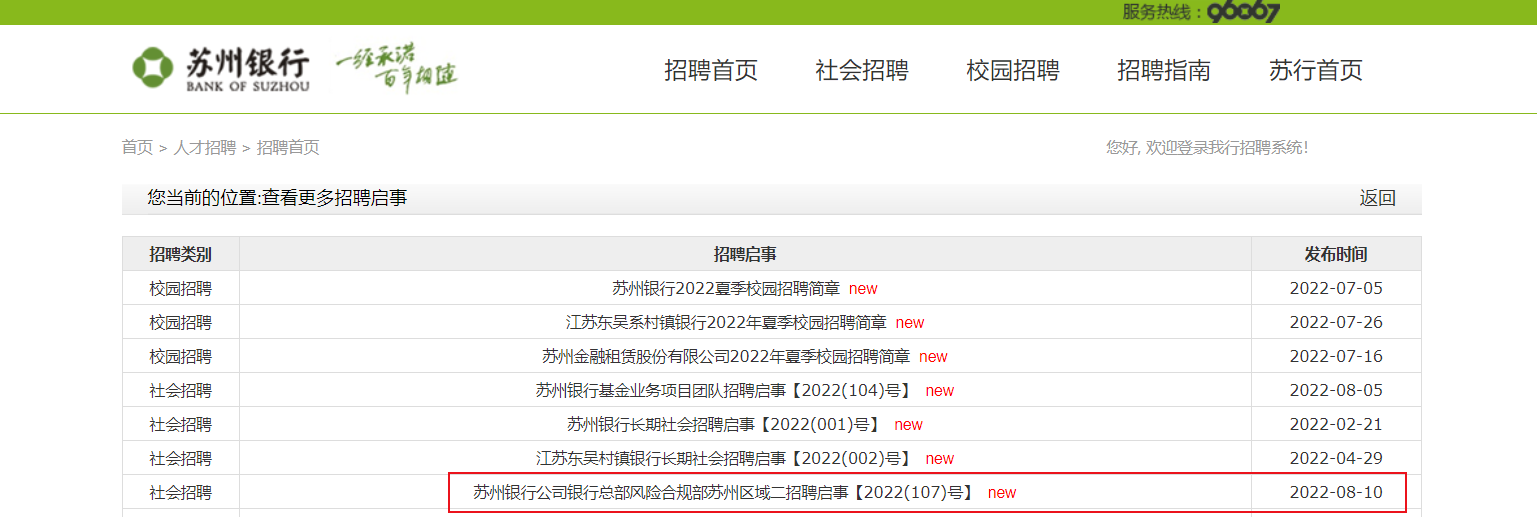Open the 招聘指南 menu item
1537x517 pixels.
[x=1164, y=70]
